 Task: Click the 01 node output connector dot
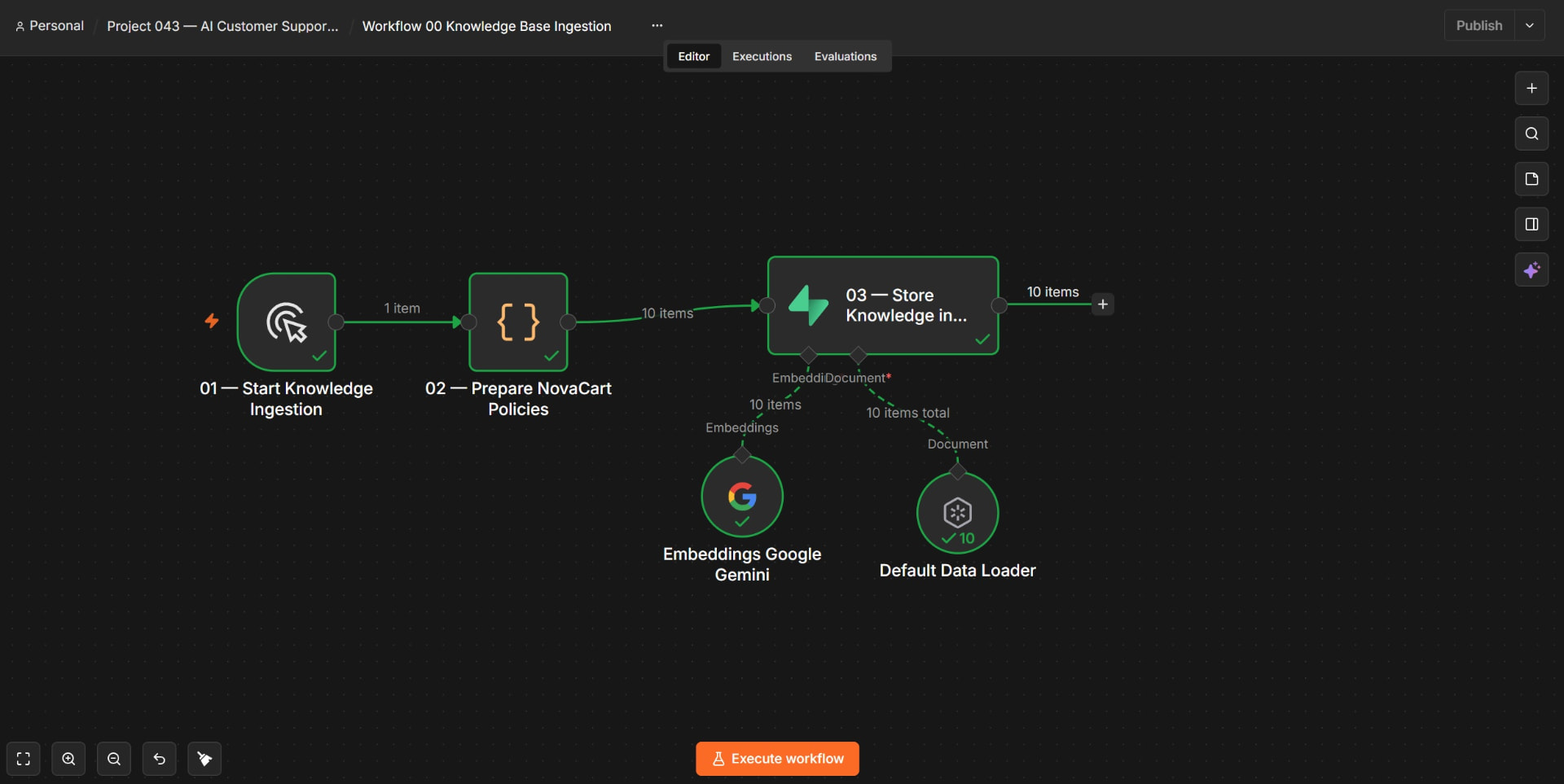(336, 322)
